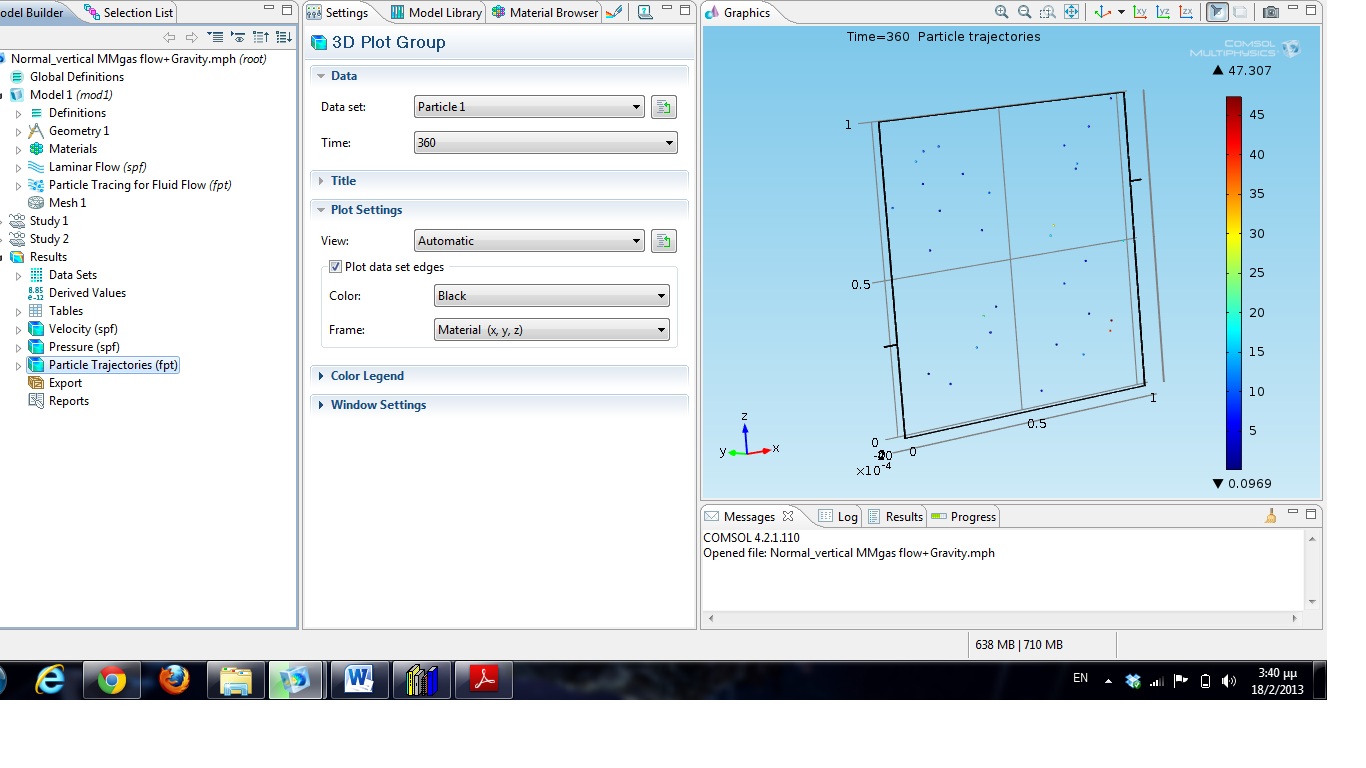Open the Time dropdown showing 360

coord(545,143)
